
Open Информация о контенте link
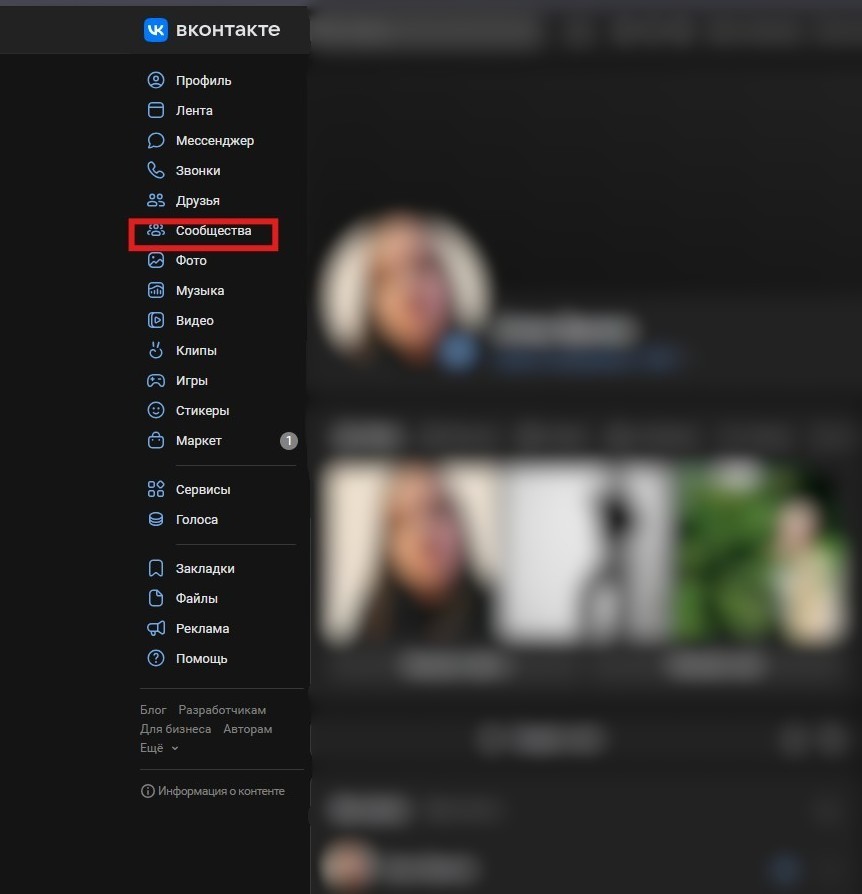221,791
